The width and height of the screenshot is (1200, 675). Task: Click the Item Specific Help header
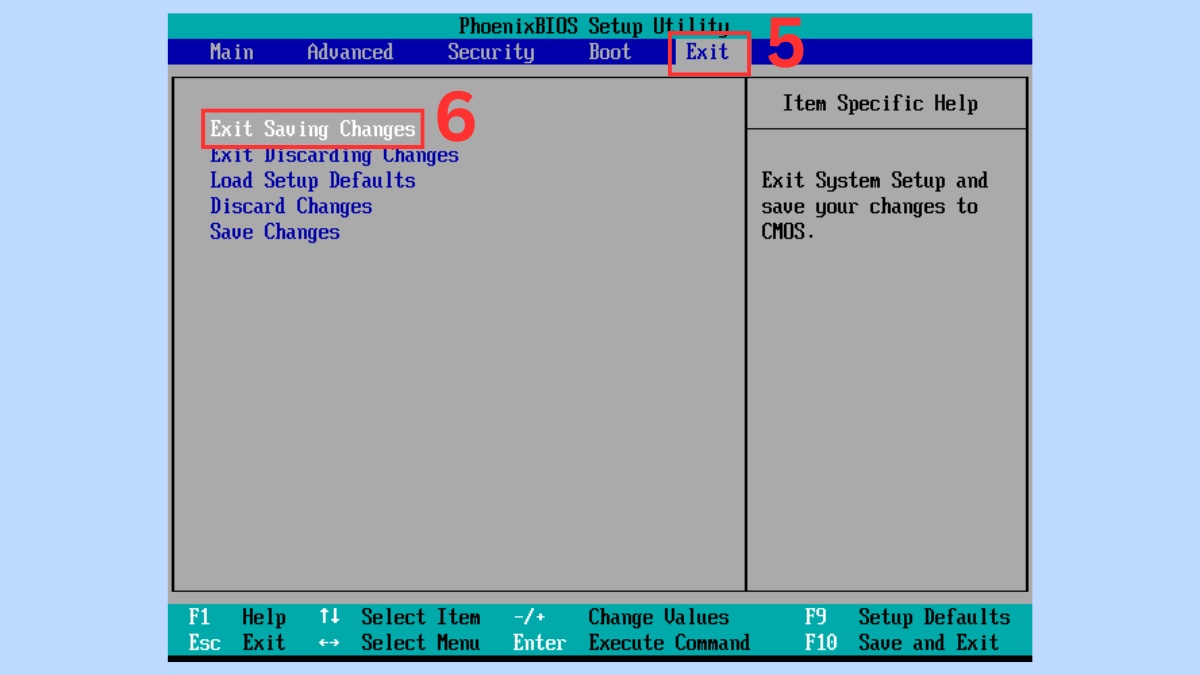pos(880,103)
